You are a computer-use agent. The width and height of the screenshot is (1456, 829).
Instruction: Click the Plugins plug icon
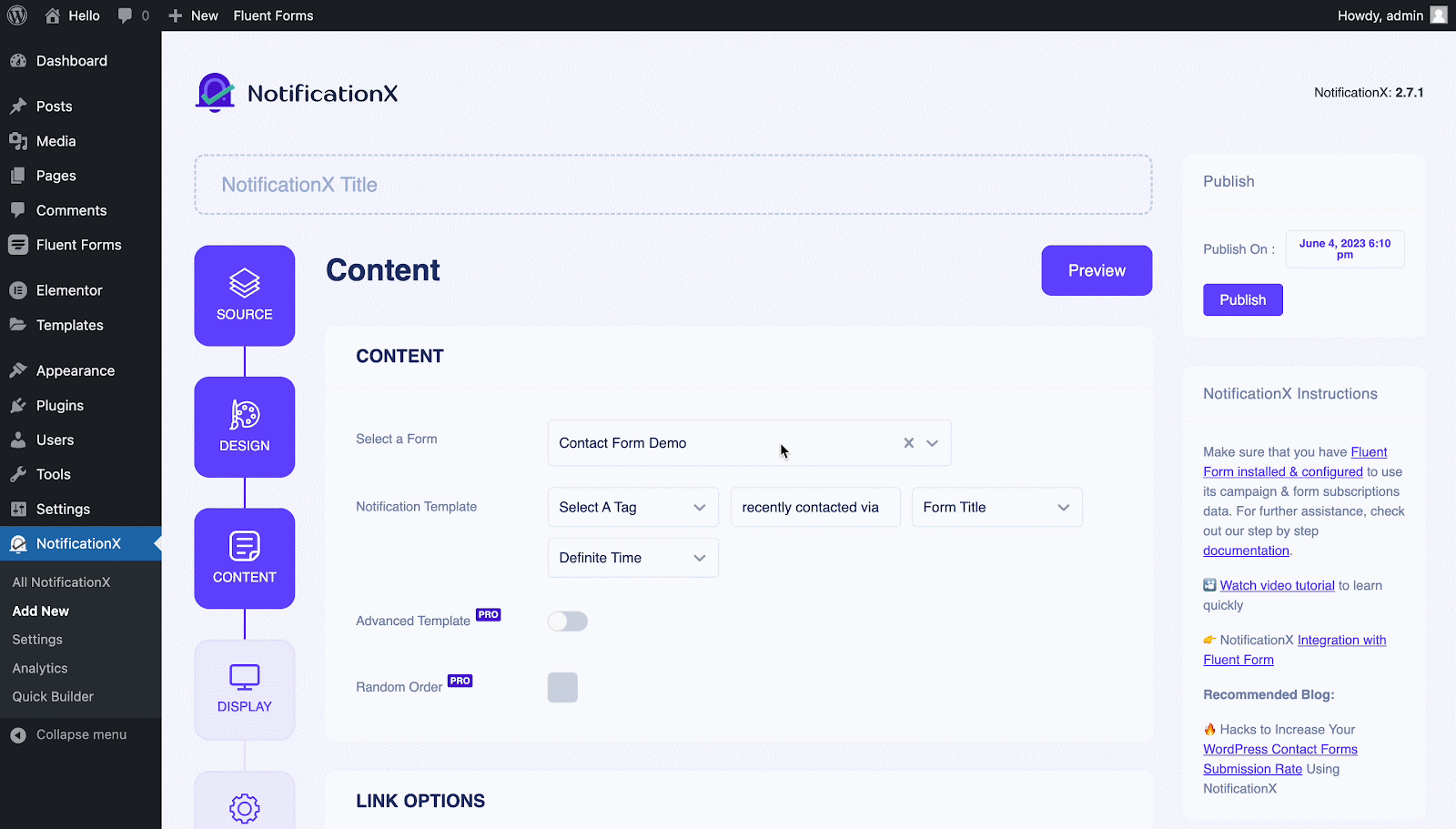click(x=18, y=406)
